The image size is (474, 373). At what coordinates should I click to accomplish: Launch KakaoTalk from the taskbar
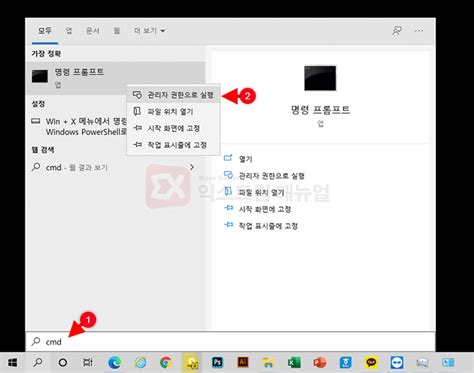[x=371, y=362]
